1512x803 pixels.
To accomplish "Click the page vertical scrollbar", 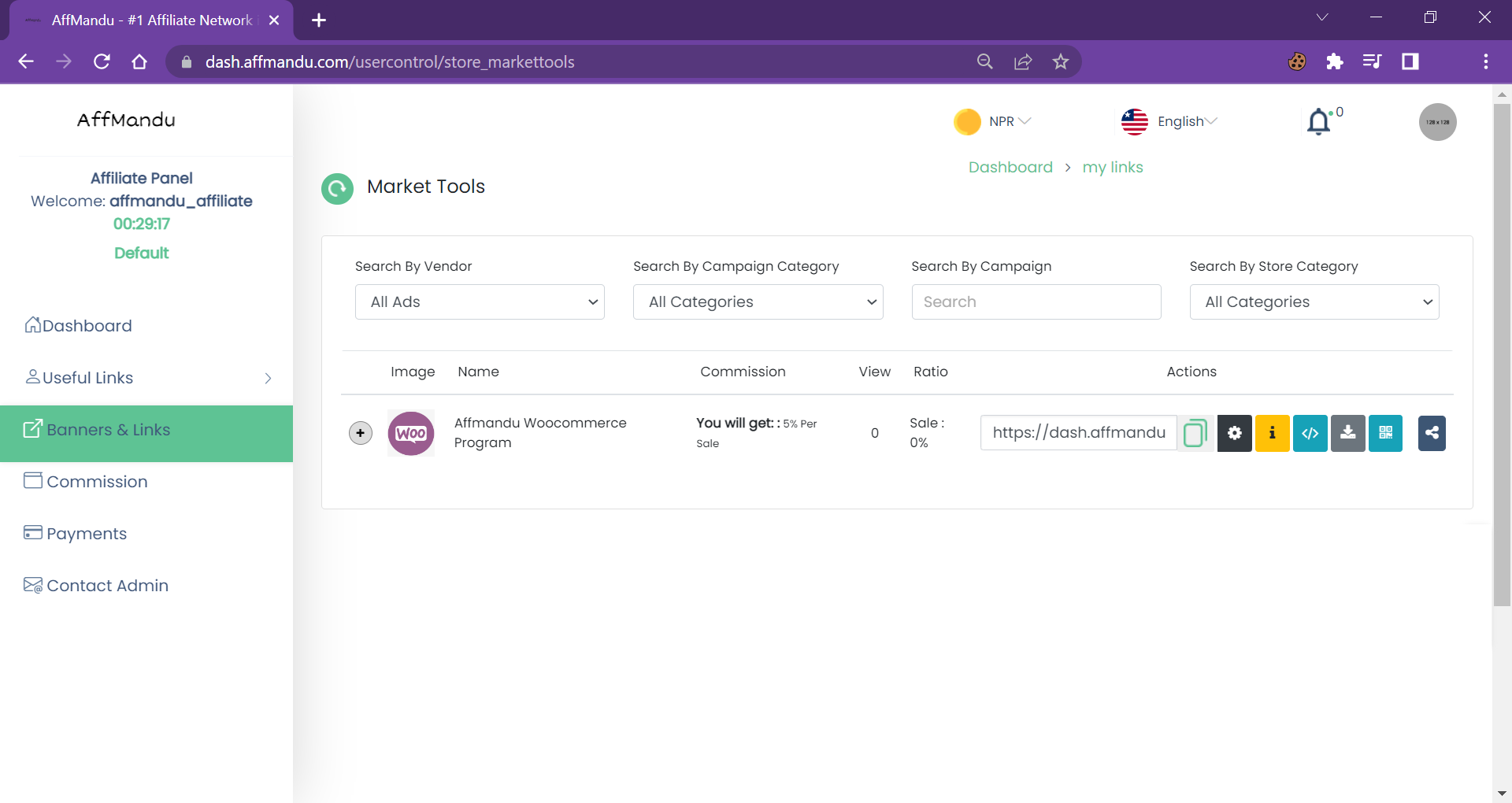I will [x=1502, y=354].
